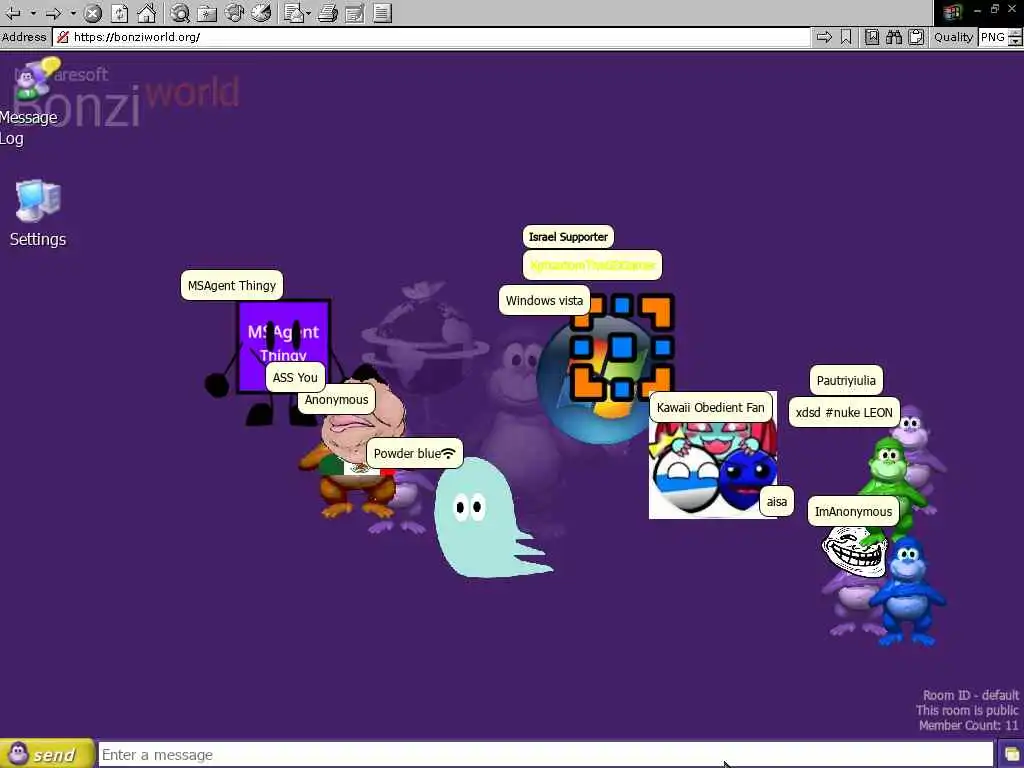The image size is (1024, 768).
Task: Click the Quality PNG value field
Action: [993, 37]
